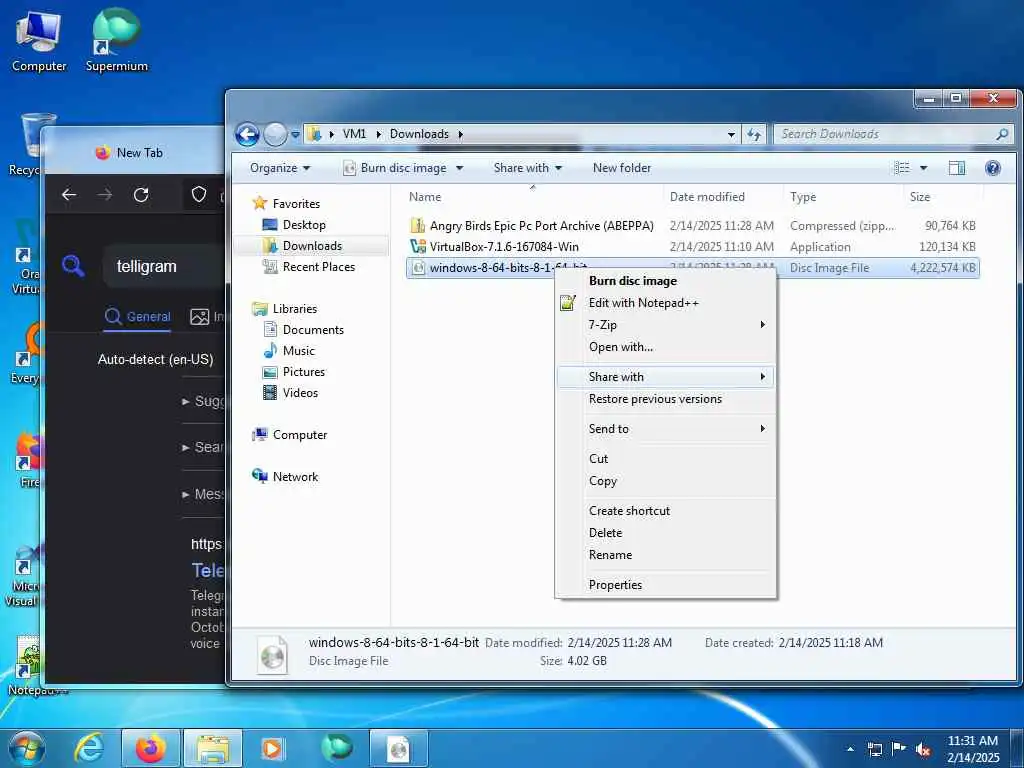Open the Share with toolbar menu
This screenshot has width=1024, height=768.
pyautogui.click(x=528, y=168)
